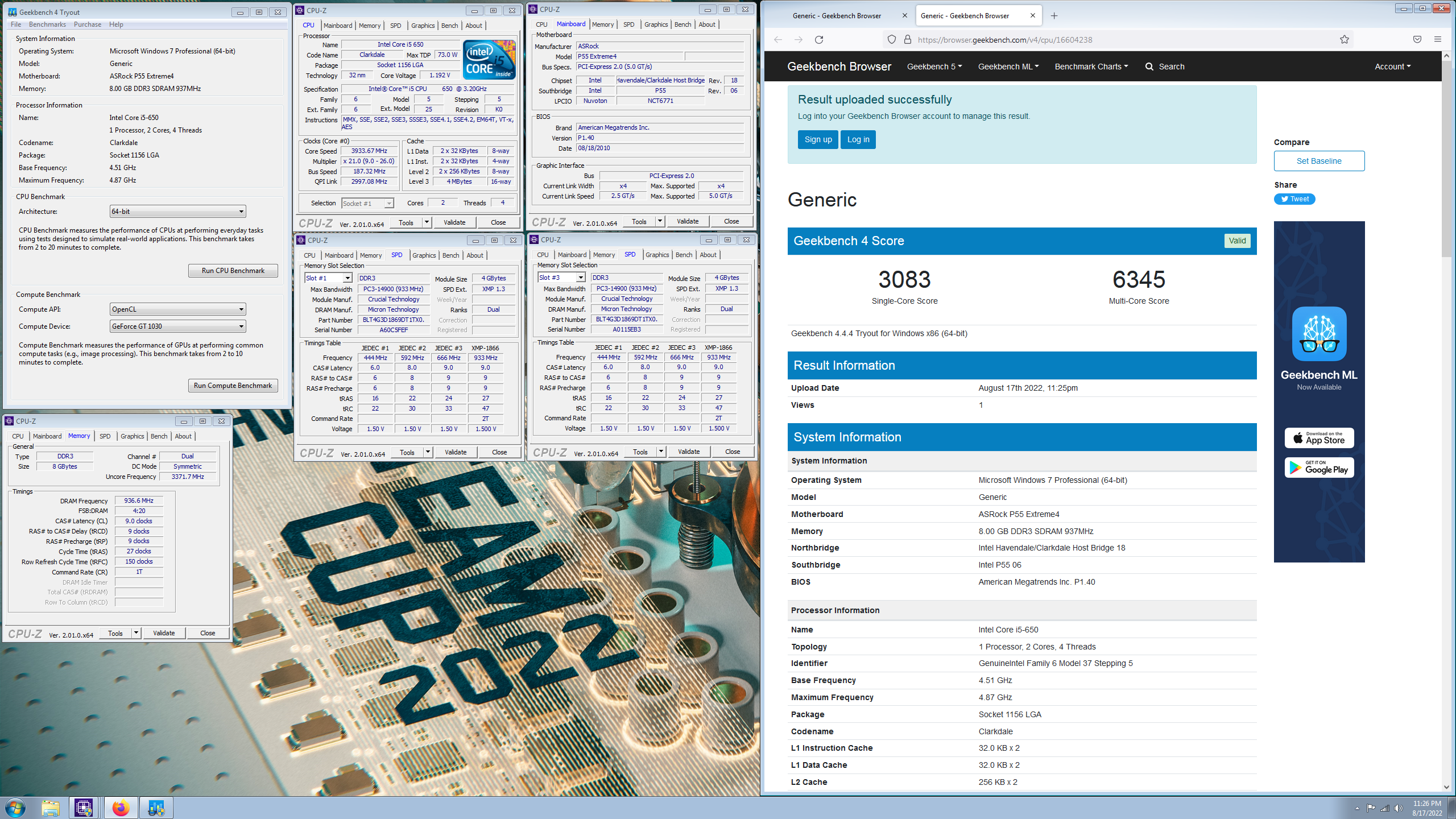Viewport: 1456px width, 819px height.
Task: Click Validate in CPU-Z Memory window
Action: point(164,633)
